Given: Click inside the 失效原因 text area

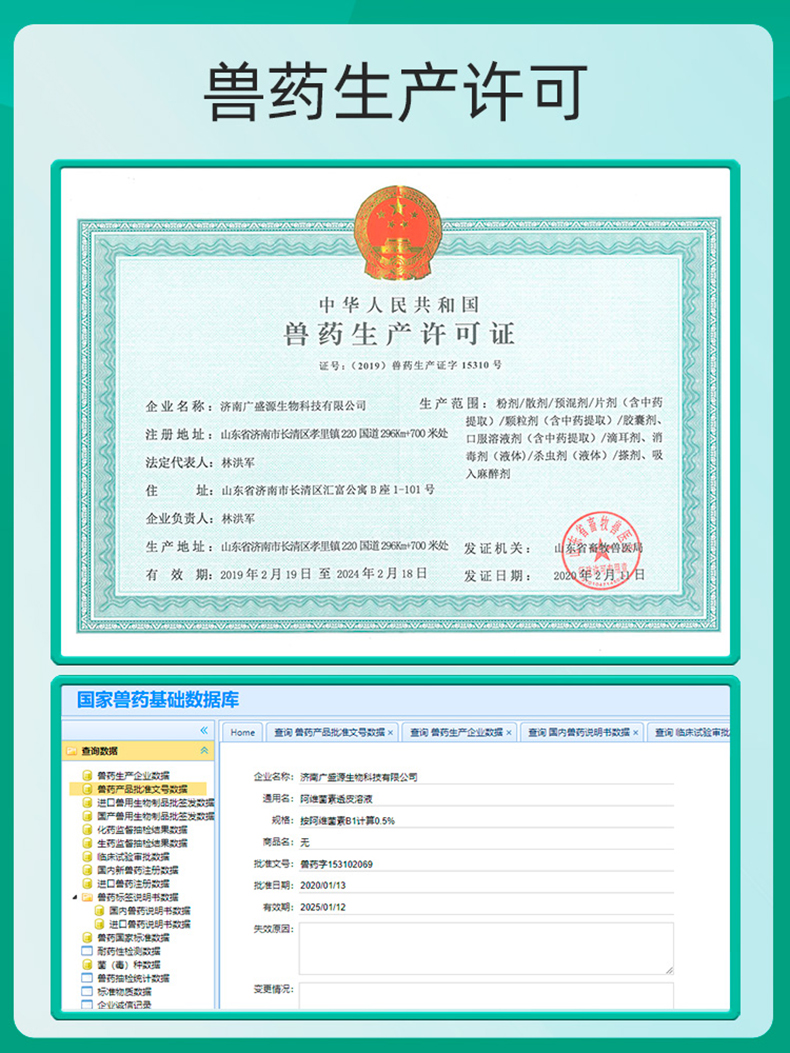Looking at the screenshot, I should (486, 948).
